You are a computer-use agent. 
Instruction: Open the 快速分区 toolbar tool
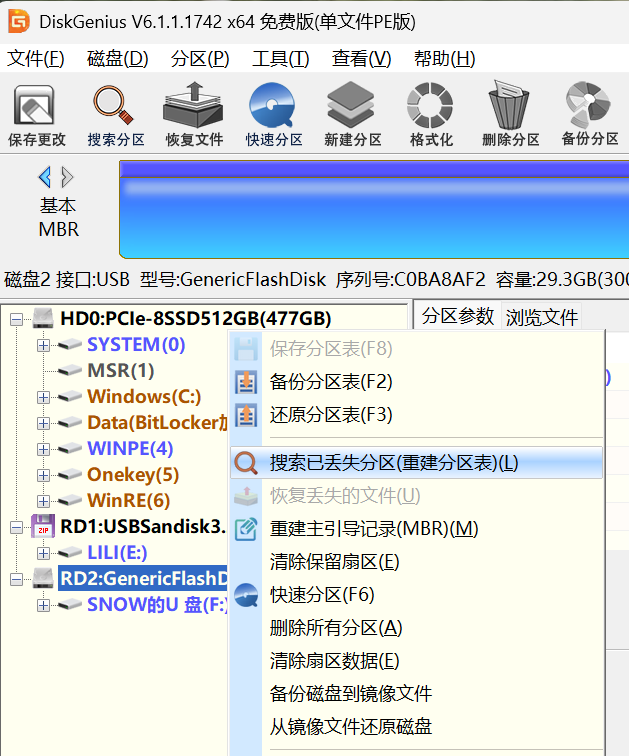click(x=272, y=106)
